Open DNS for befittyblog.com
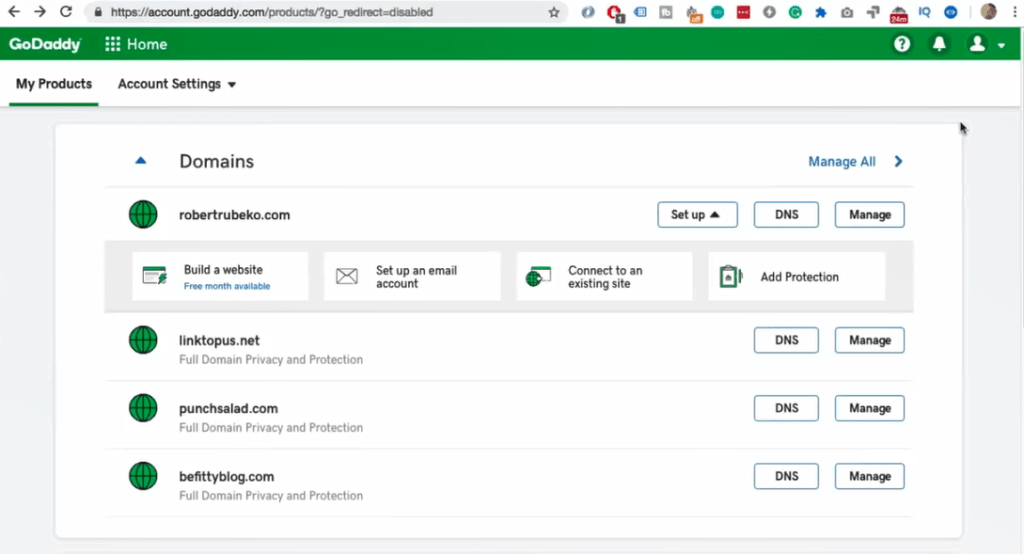This screenshot has width=1024, height=554. click(x=786, y=476)
